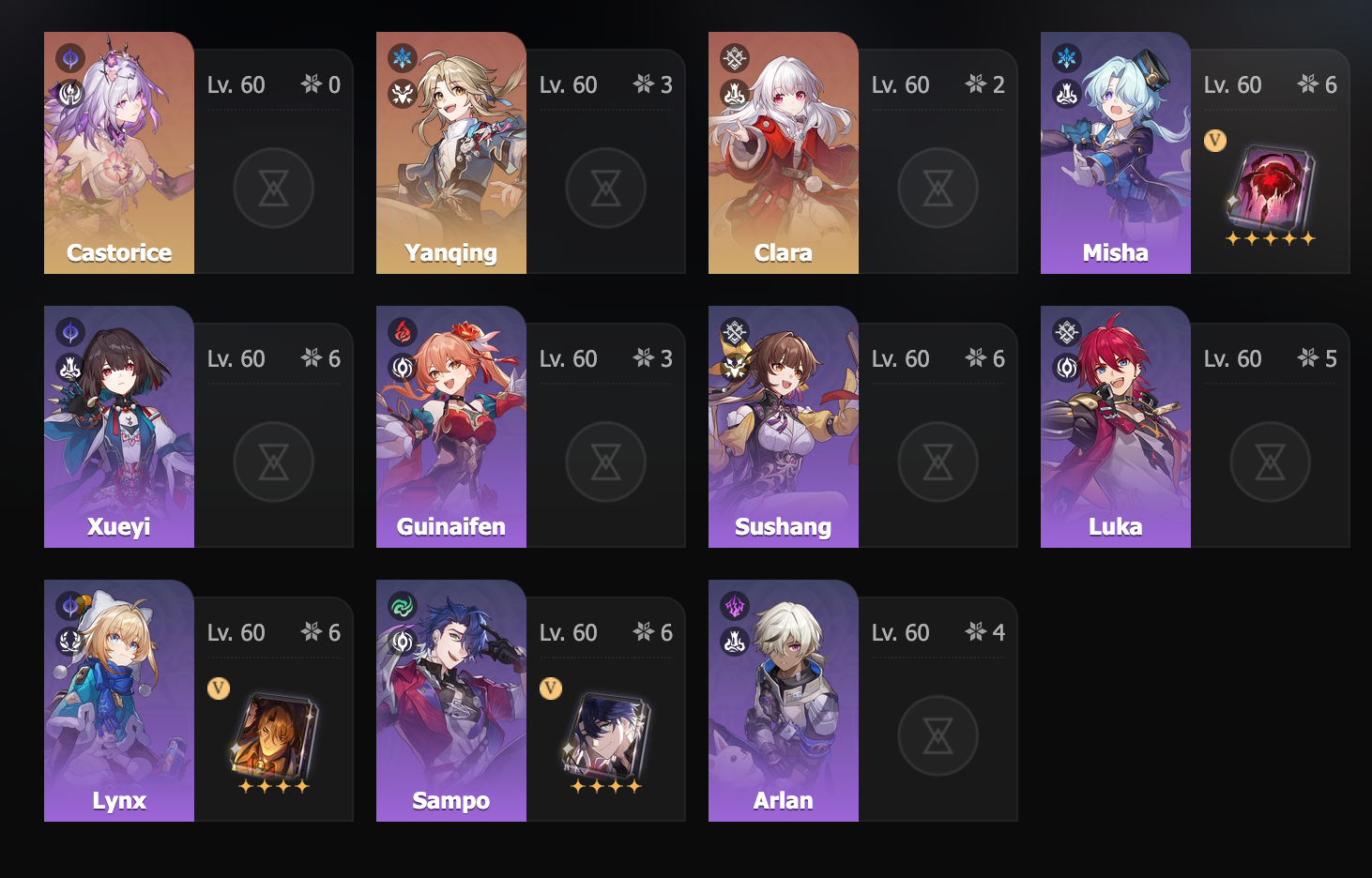The width and height of the screenshot is (1372, 878).
Task: Click Sampo's Wind element icon
Action: coord(403,606)
